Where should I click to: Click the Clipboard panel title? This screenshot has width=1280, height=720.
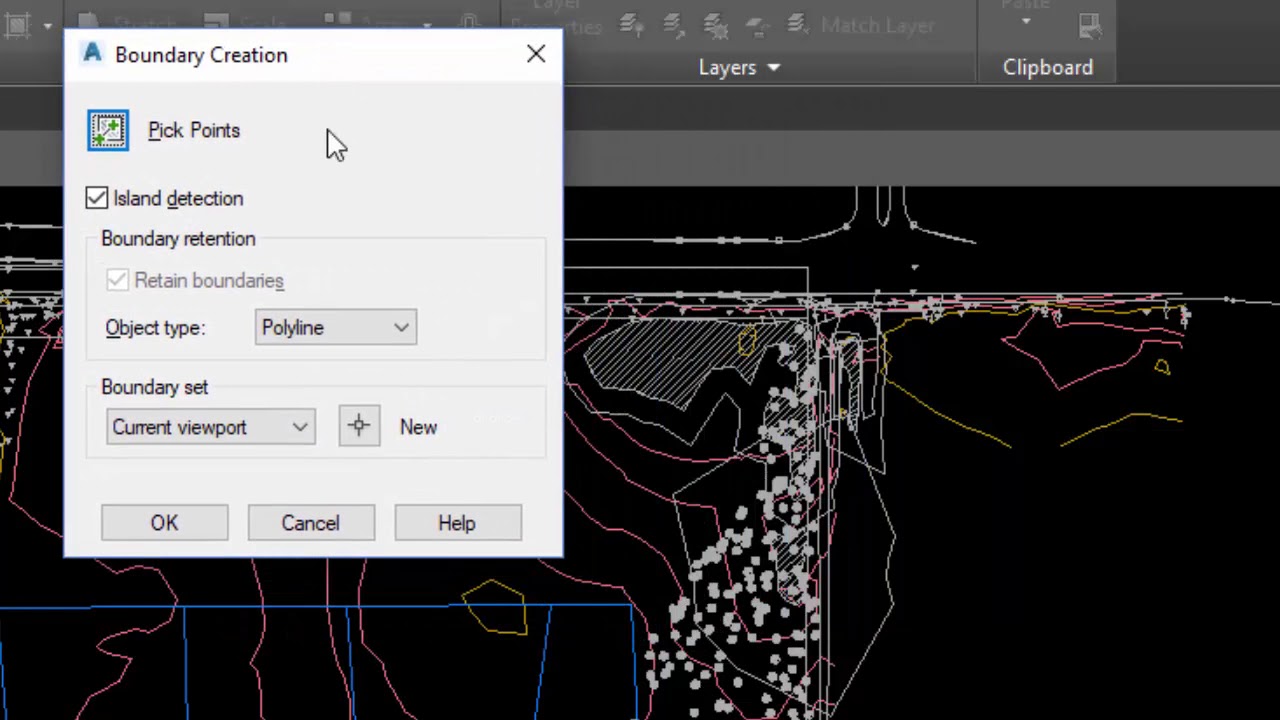(x=1048, y=67)
